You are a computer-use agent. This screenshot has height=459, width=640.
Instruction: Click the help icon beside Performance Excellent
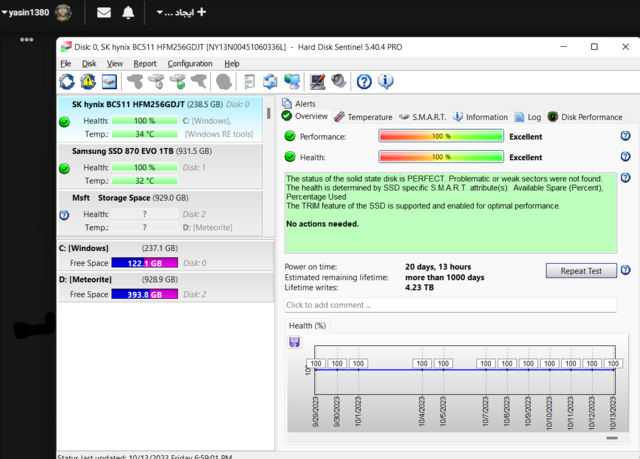(x=625, y=136)
